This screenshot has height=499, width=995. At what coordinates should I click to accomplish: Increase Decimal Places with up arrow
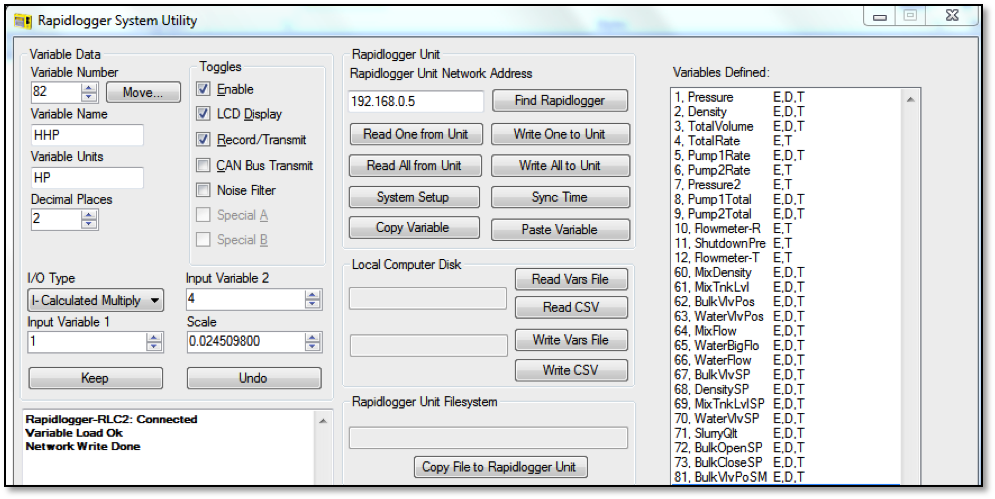(89, 215)
